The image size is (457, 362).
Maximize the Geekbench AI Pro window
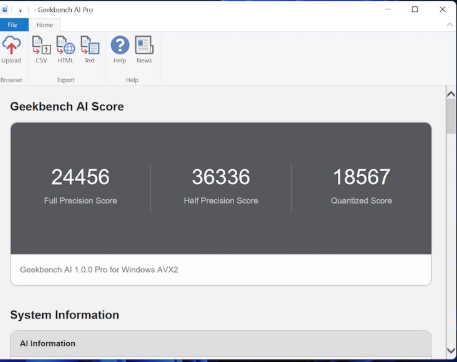(415, 9)
